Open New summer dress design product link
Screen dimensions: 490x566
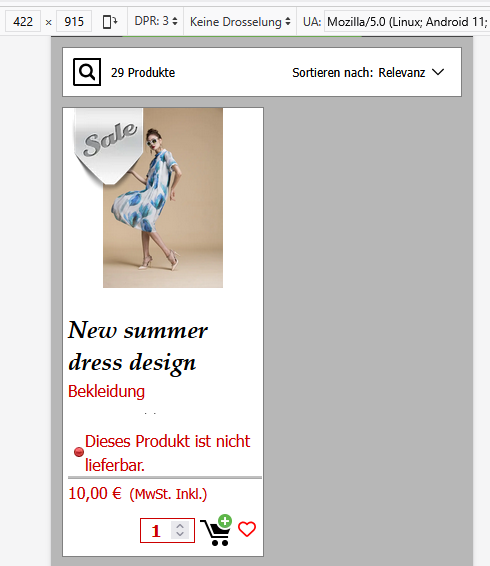(137, 346)
